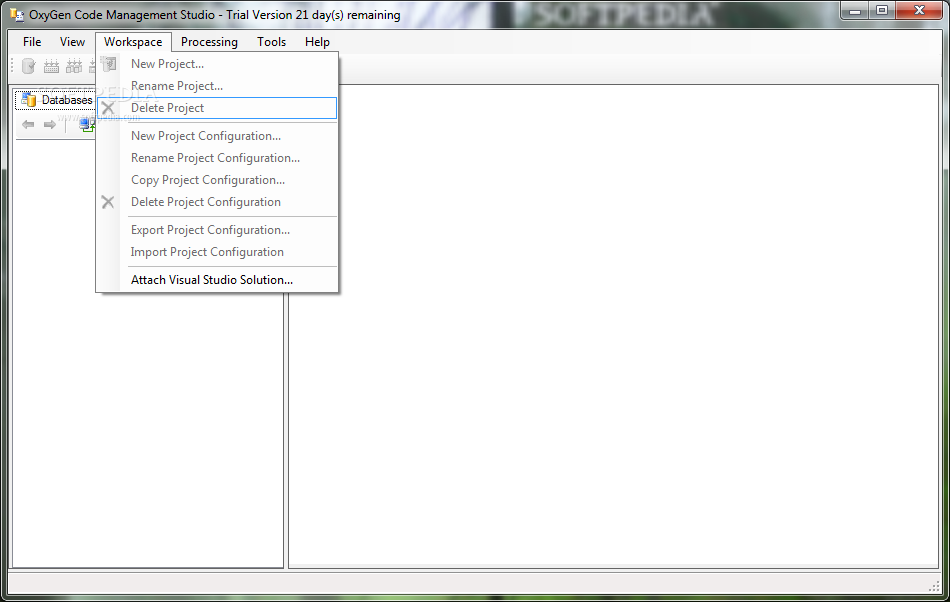The height and width of the screenshot is (602, 950).
Task: Select the Databases tab
Action: click(56, 100)
